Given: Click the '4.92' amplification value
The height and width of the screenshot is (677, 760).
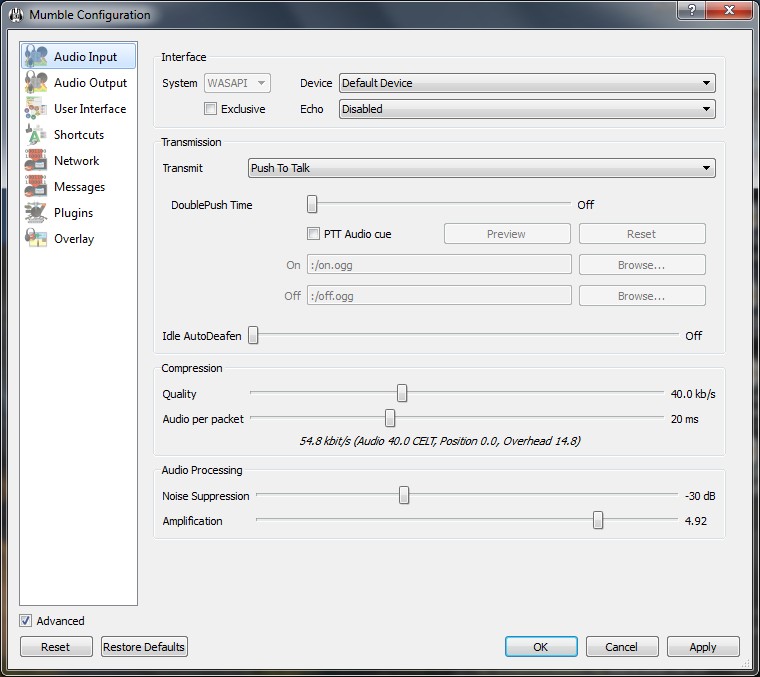Looking at the screenshot, I should 696,521.
